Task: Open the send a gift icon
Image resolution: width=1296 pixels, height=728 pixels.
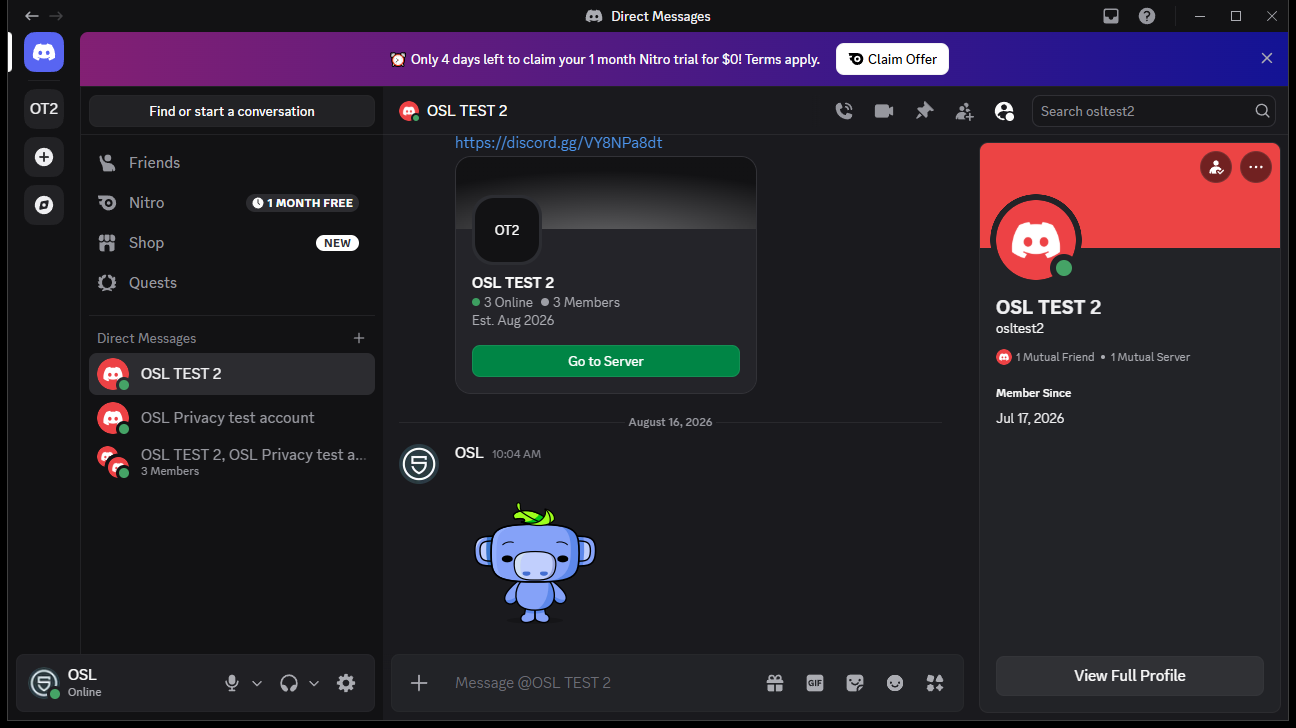Action: [x=775, y=683]
